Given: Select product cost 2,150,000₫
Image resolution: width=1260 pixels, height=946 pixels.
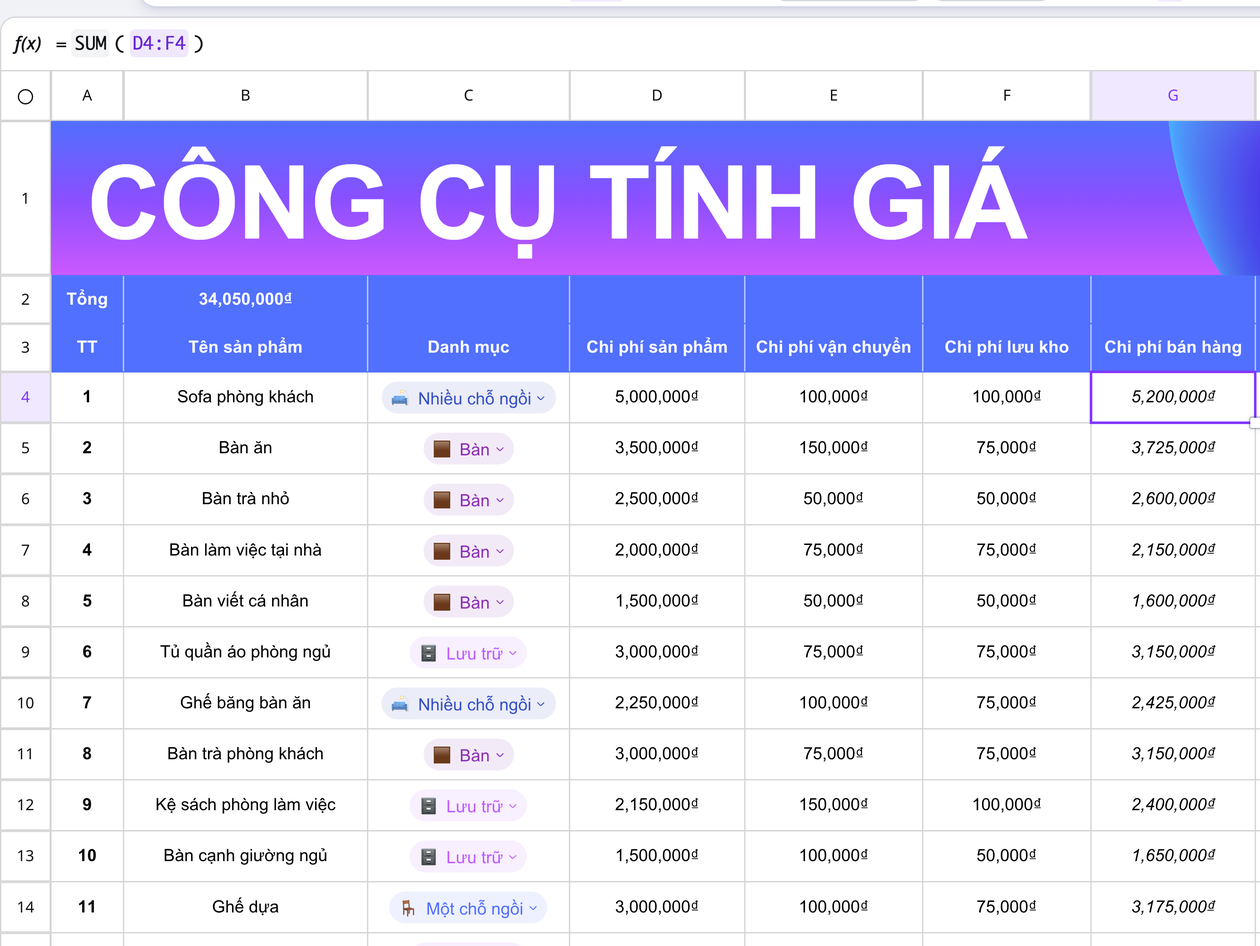Looking at the screenshot, I should [x=657, y=805].
